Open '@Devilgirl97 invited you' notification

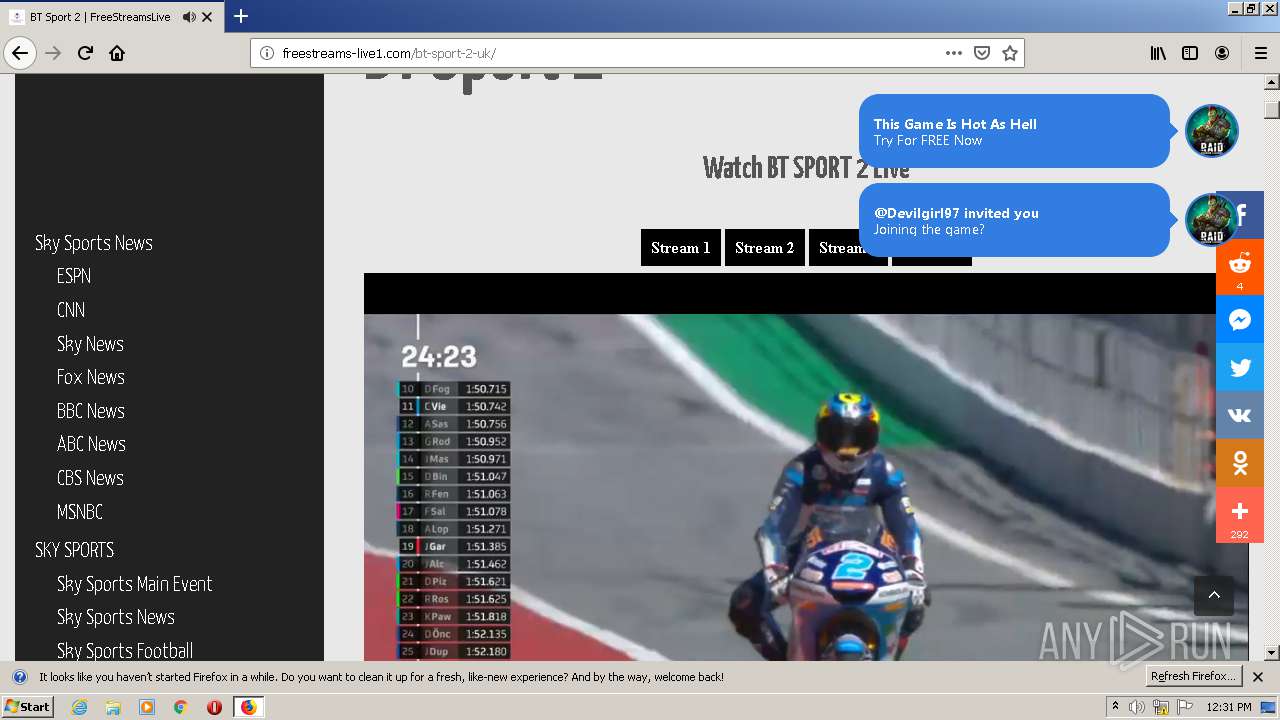[x=1014, y=220]
